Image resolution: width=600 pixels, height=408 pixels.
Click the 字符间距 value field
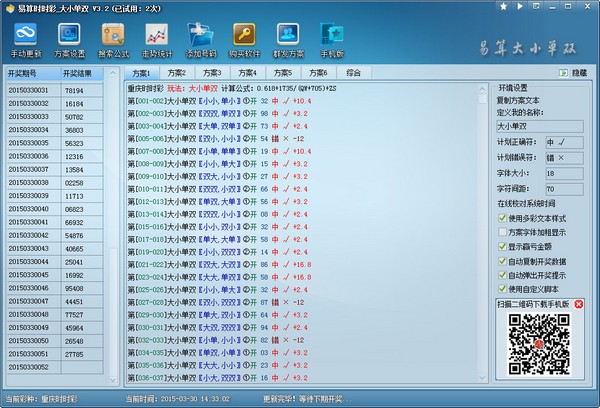pyautogui.click(x=564, y=189)
